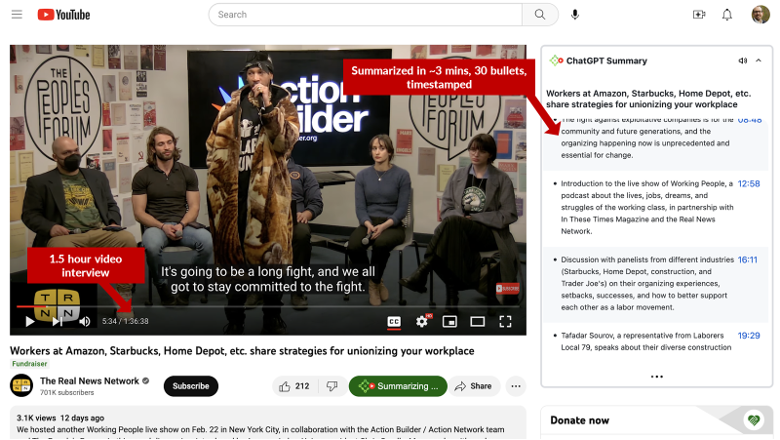Open video player settings gear

coord(422,321)
